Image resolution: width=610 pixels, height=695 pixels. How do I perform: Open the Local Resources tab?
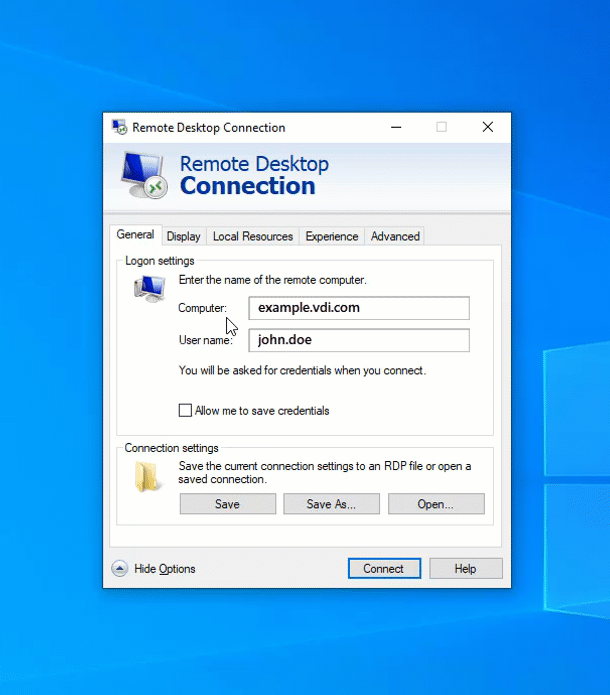click(253, 237)
